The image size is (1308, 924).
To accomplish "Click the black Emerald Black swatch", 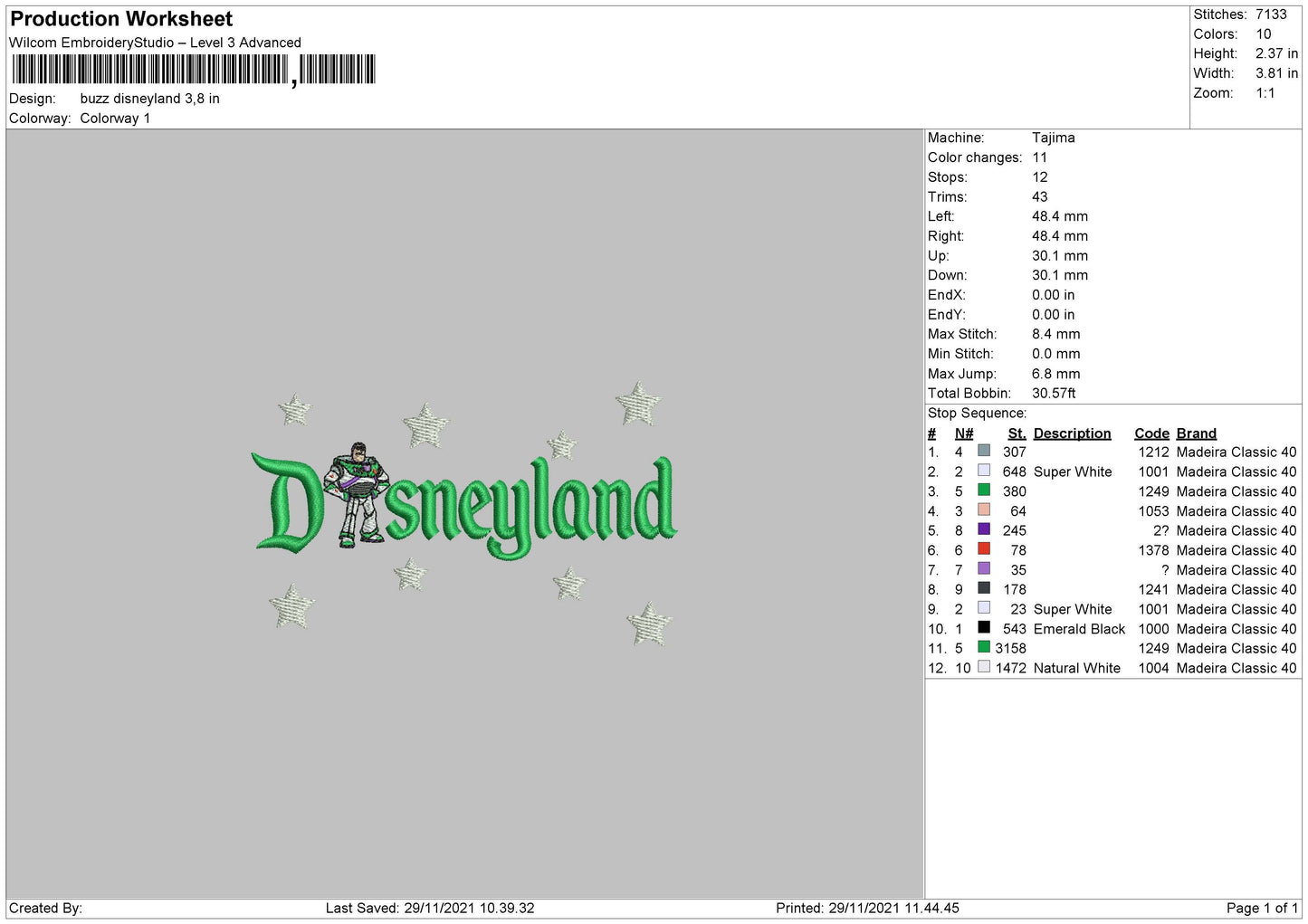I will click(984, 627).
